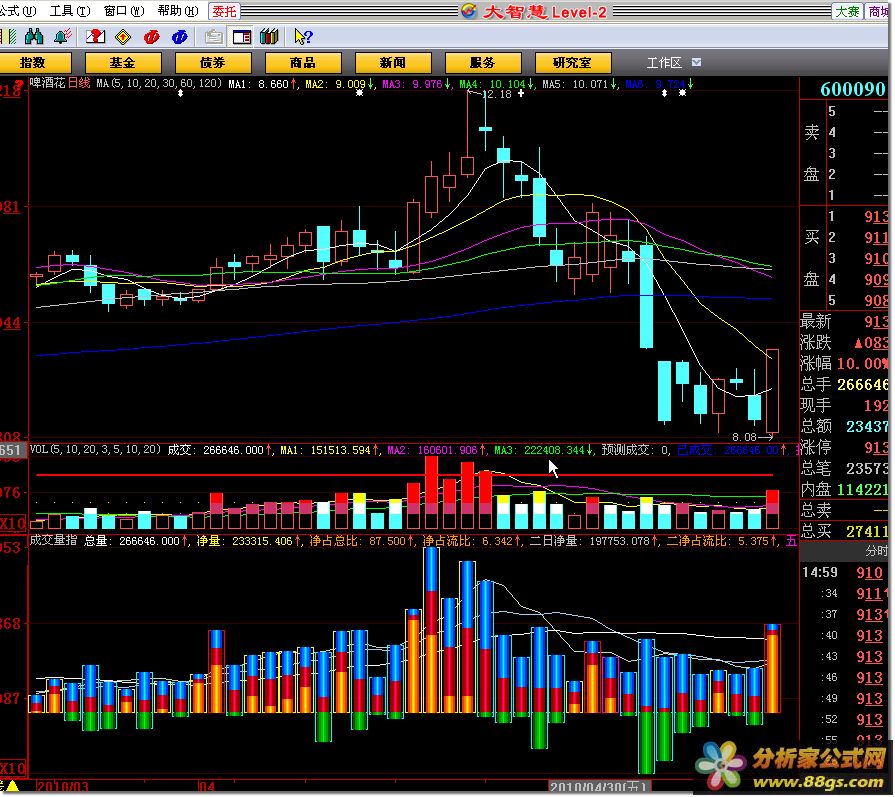Click the 成交量指 indicator label

pos(53,540)
